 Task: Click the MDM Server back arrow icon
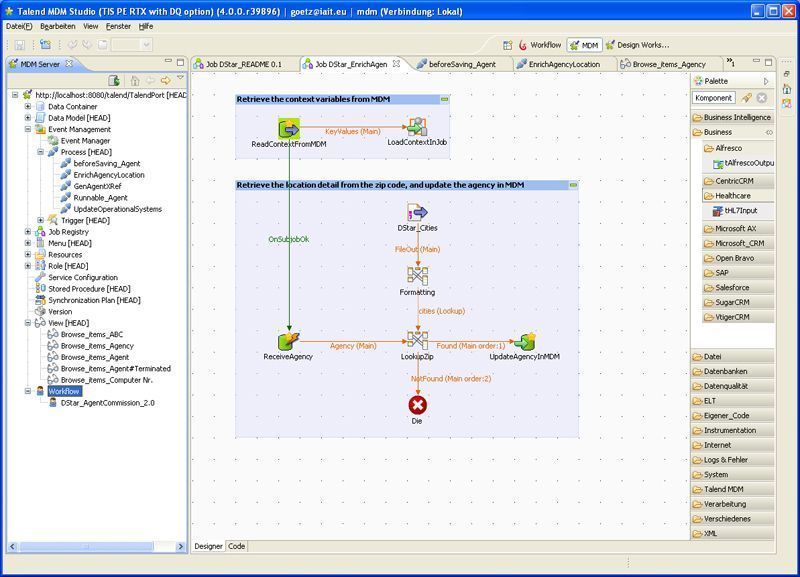point(151,81)
